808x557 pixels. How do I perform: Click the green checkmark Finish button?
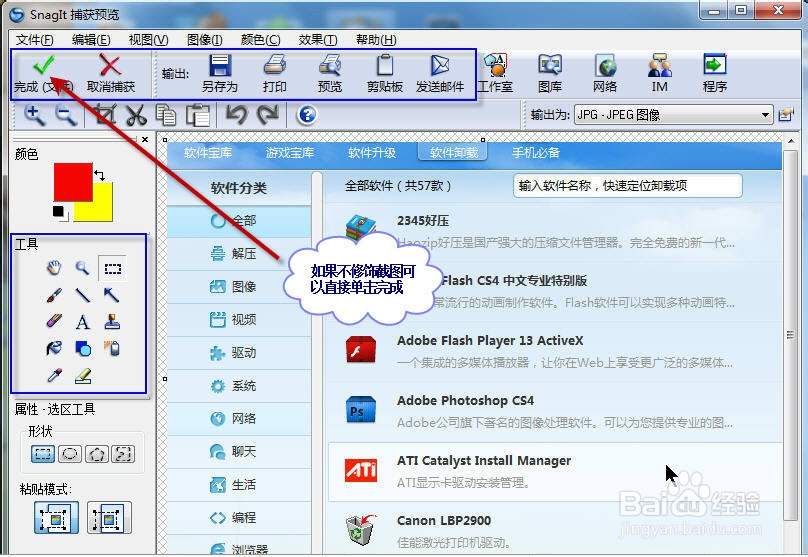(x=44, y=73)
